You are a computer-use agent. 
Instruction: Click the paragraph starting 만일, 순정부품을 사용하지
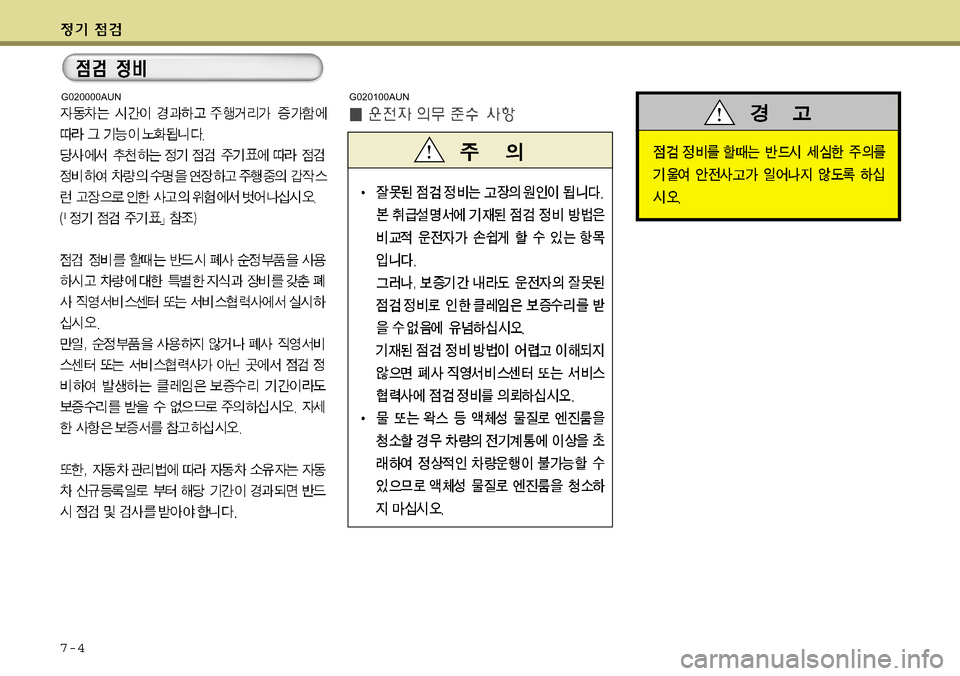(x=193, y=385)
